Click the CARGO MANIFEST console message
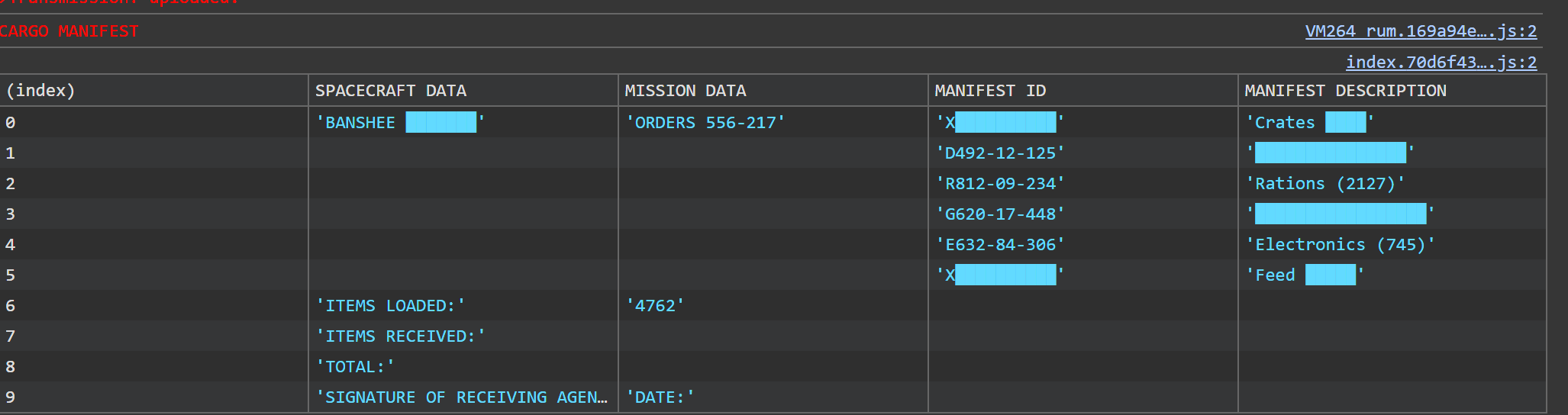 (x=69, y=31)
